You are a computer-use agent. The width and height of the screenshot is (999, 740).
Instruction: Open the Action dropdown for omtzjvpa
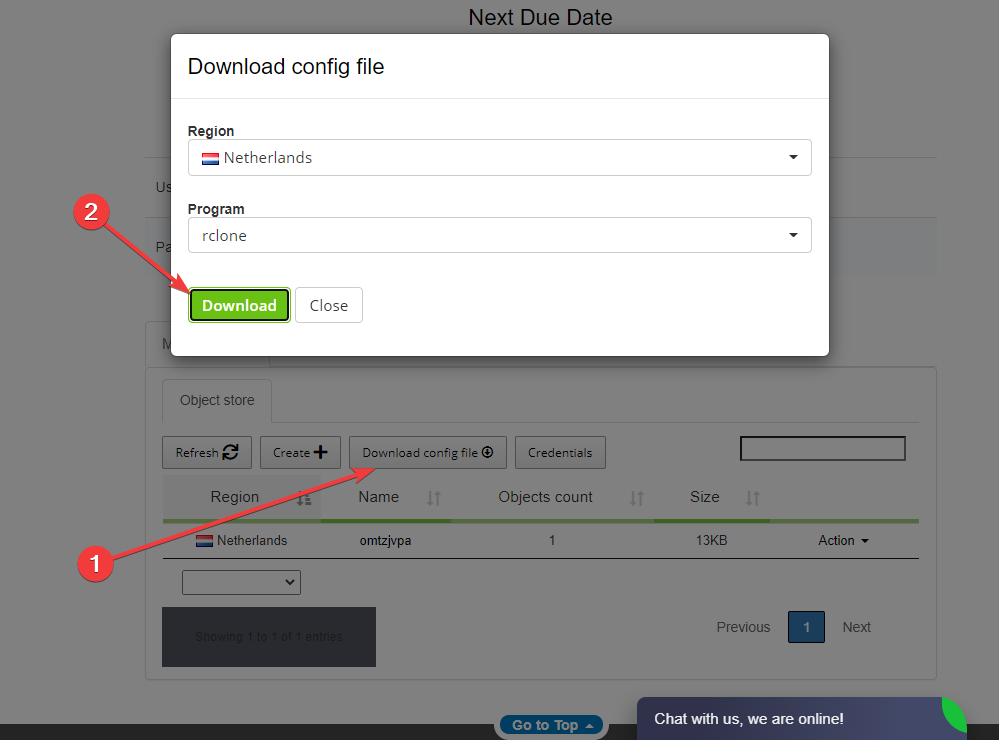pos(843,541)
